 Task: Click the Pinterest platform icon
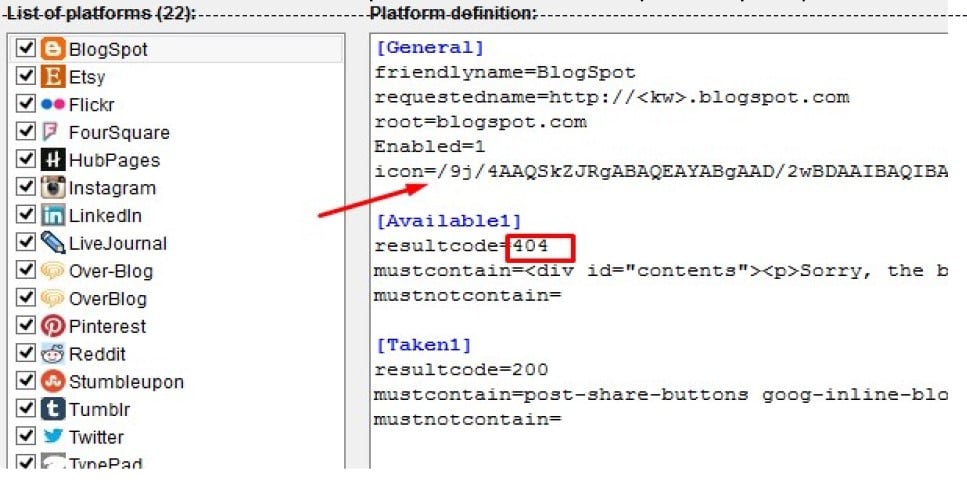click(52, 326)
